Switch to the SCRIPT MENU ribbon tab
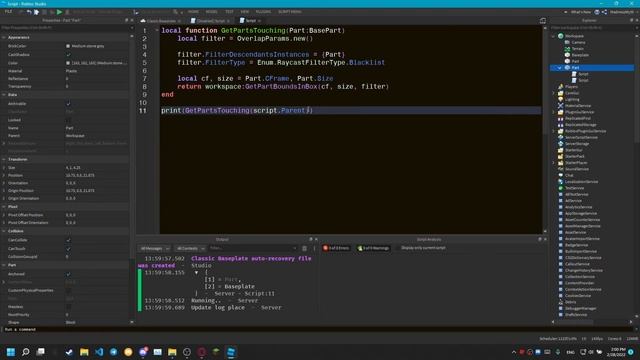 [289, 12]
